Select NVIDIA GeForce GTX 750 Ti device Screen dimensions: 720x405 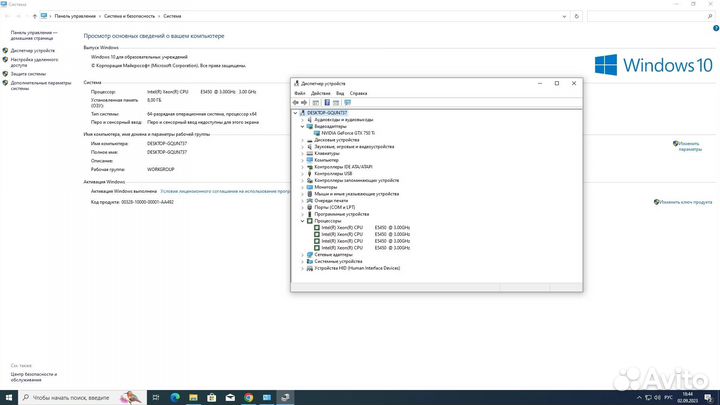pos(348,133)
